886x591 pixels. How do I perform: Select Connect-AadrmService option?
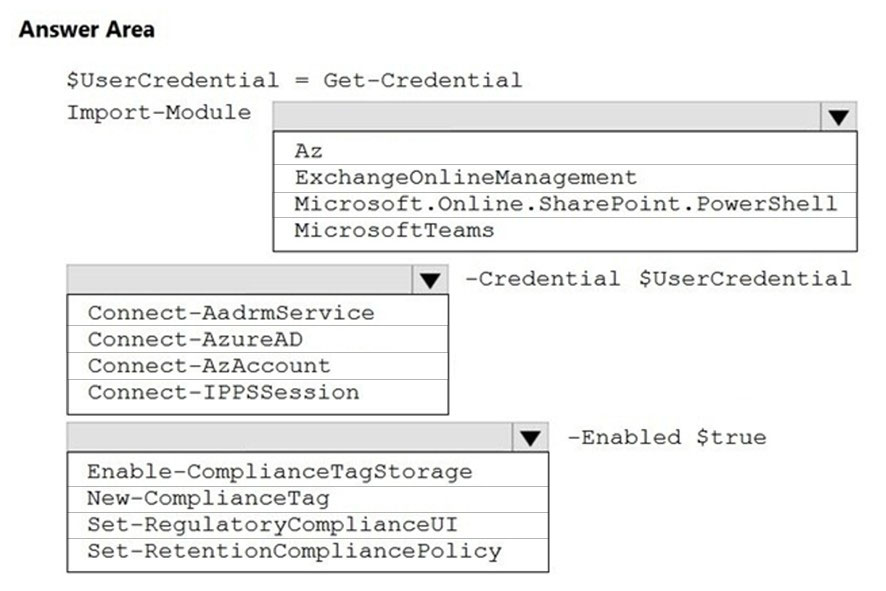point(258,312)
